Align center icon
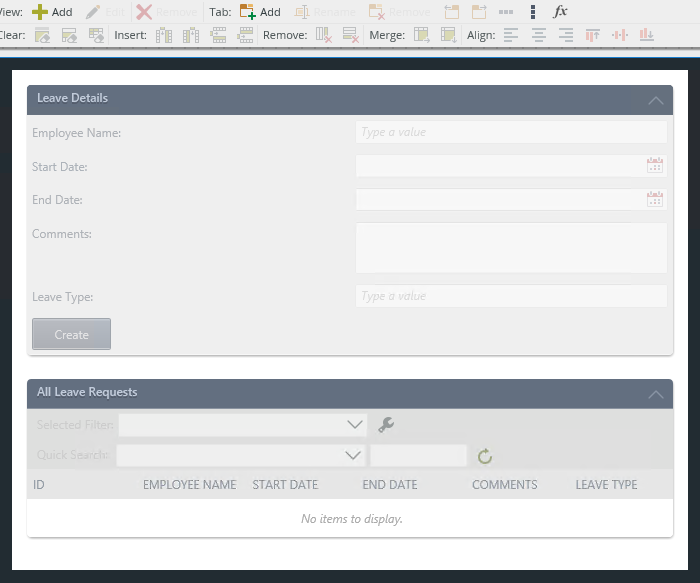700x583 pixels. (539, 35)
